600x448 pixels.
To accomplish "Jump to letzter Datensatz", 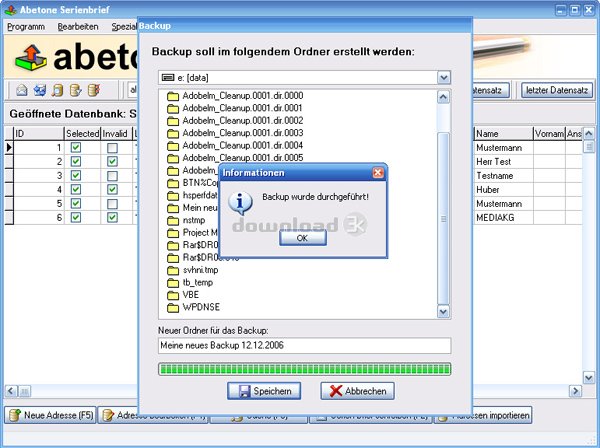I will coord(557,90).
